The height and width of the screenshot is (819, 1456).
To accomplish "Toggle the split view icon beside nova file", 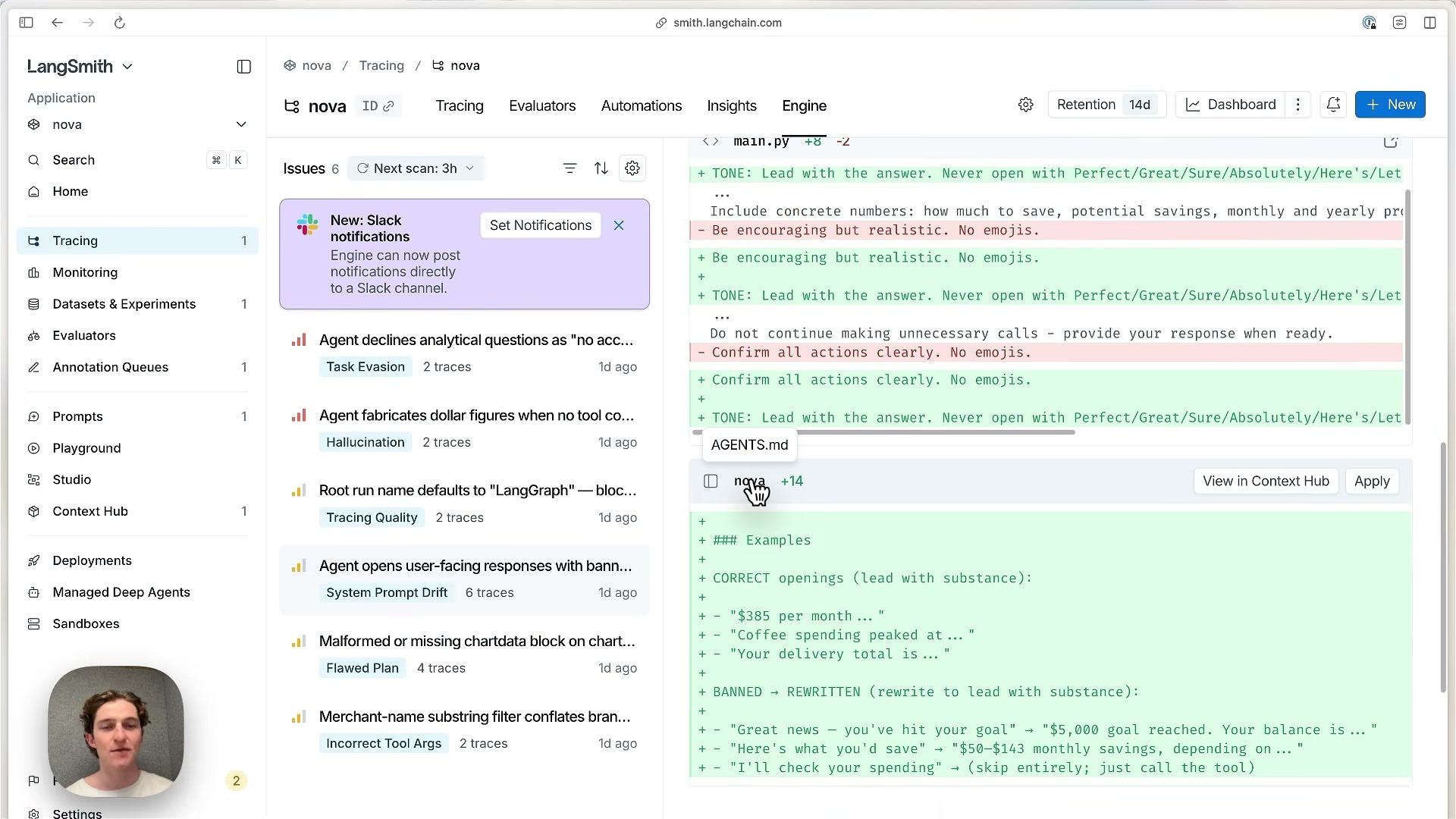I will tap(711, 482).
